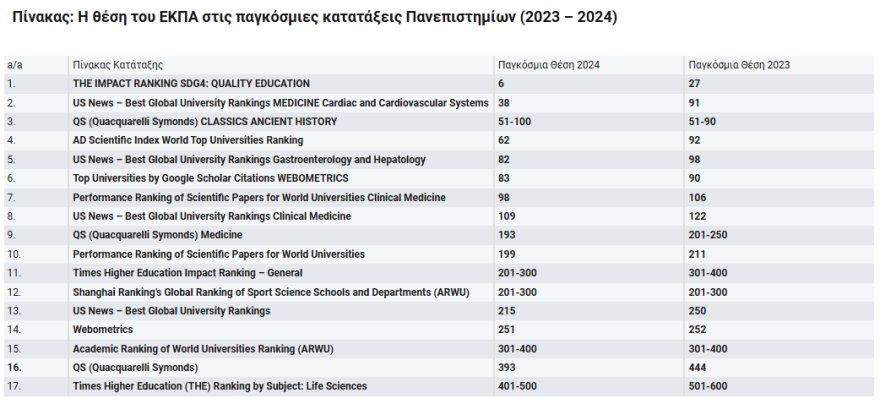The height and width of the screenshot is (404, 880).
Task: Click the standalone 'Webometrics' entry in row 14
Action: coord(101,329)
